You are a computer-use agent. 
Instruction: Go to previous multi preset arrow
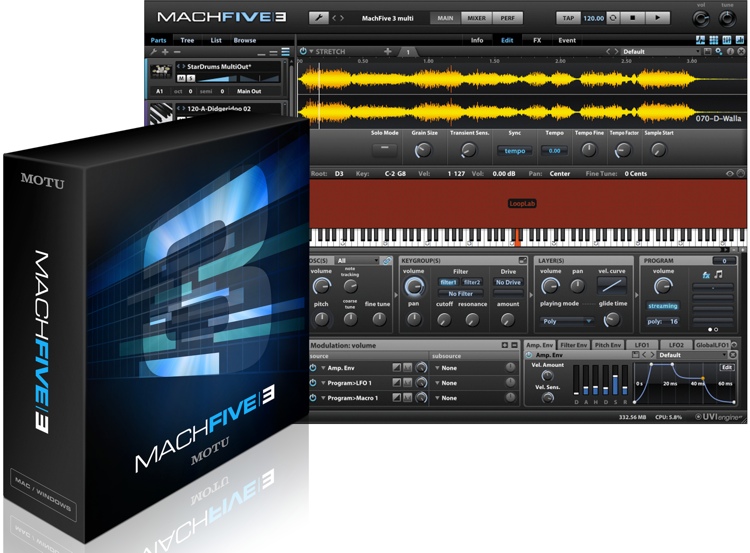334,18
